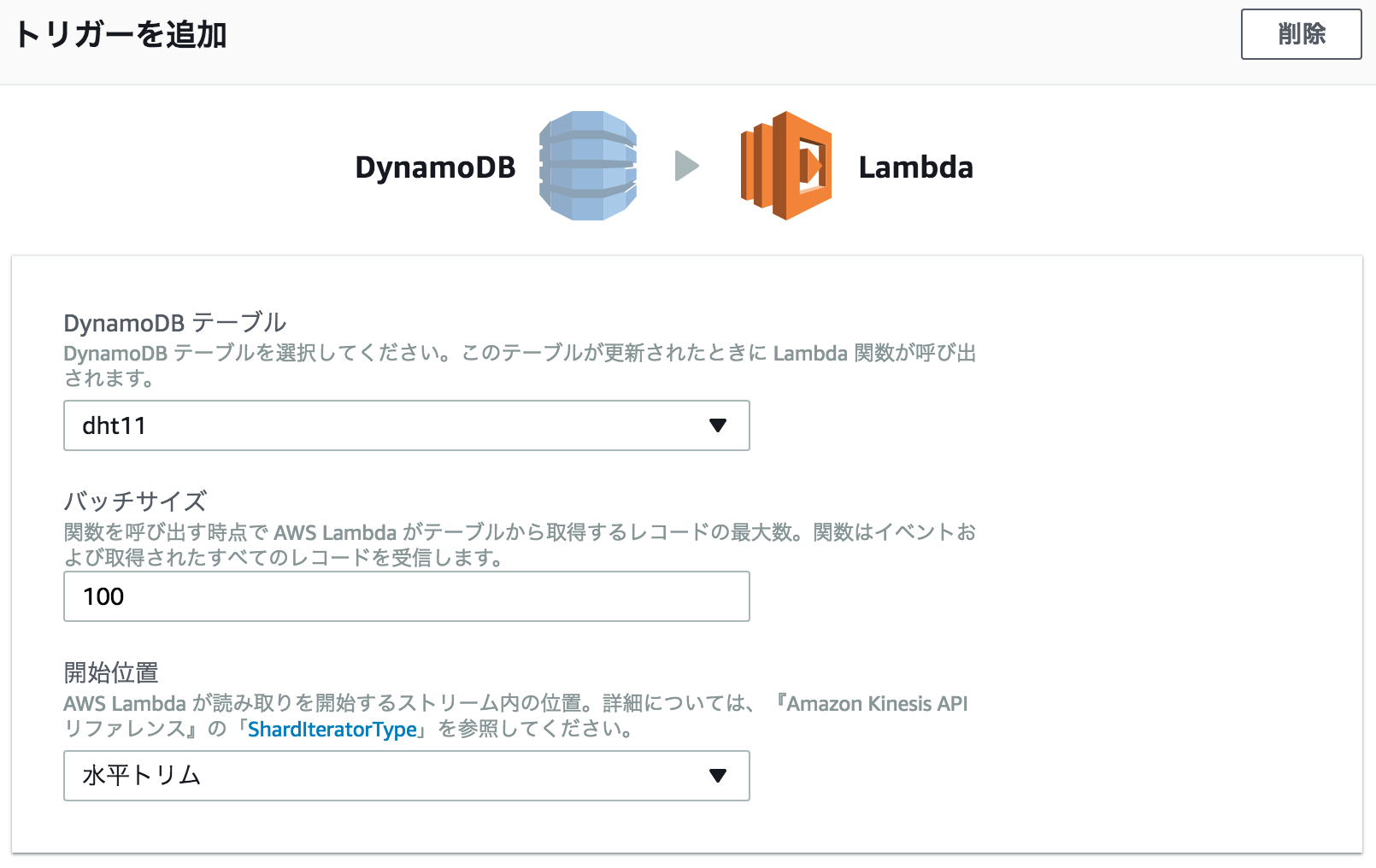Open the ShardIteratorType link
The height and width of the screenshot is (868, 1376).
click(x=332, y=730)
